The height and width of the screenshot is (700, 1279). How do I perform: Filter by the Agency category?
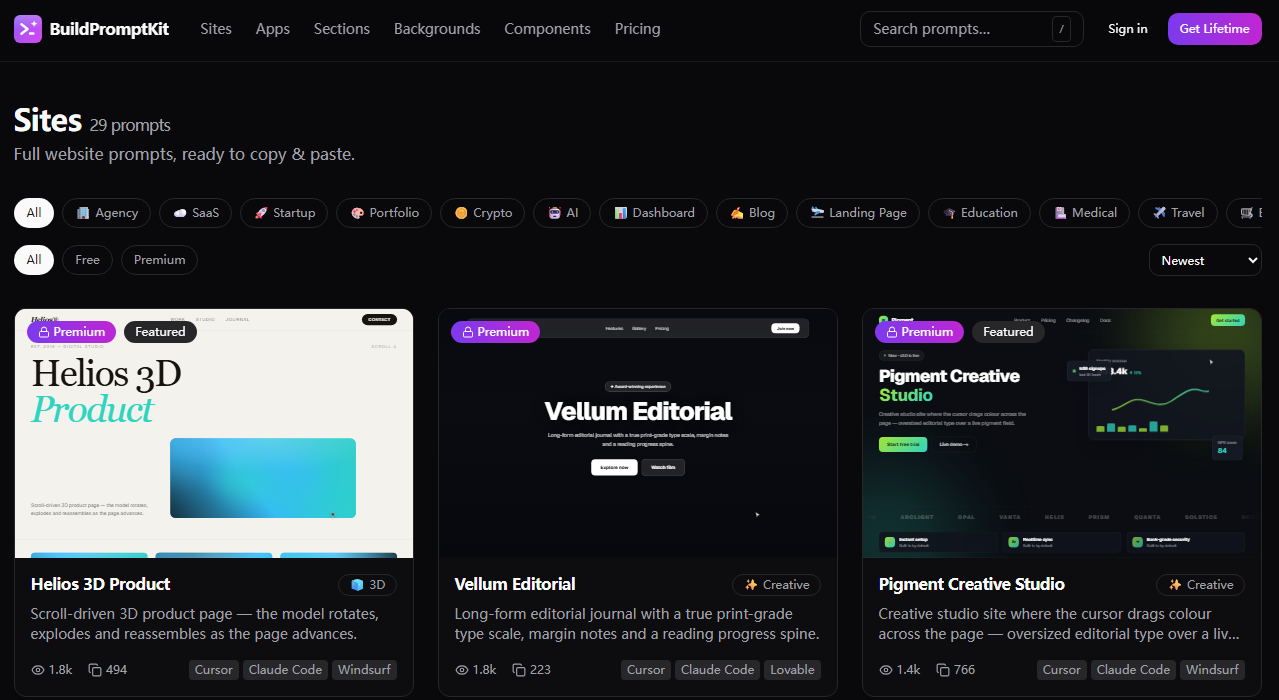pyautogui.click(x=107, y=213)
